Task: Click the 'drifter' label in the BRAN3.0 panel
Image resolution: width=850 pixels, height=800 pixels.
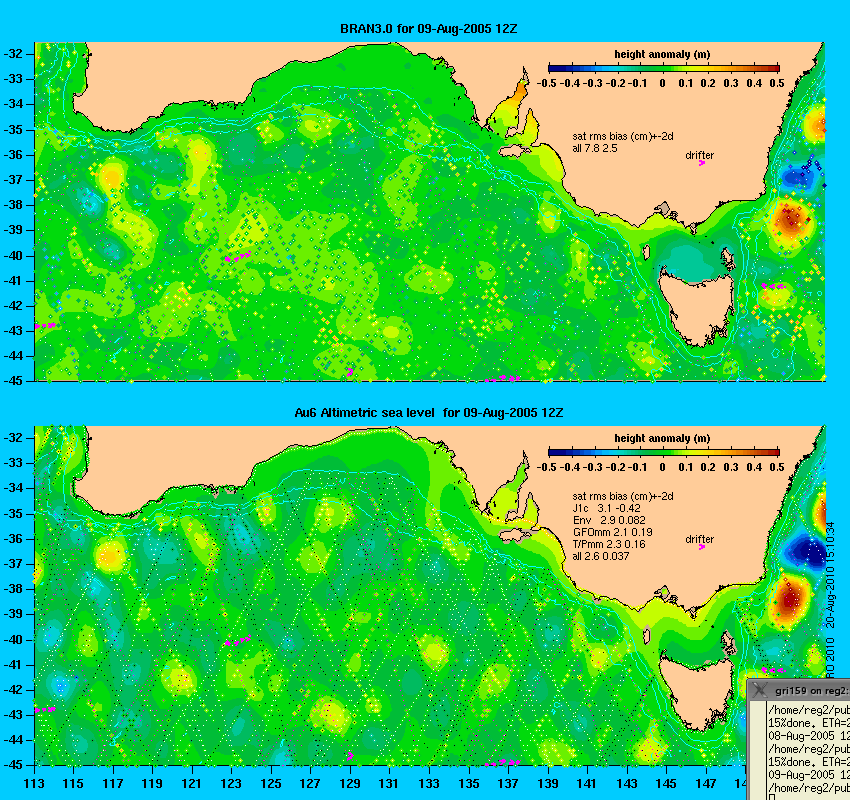Action: [x=699, y=155]
